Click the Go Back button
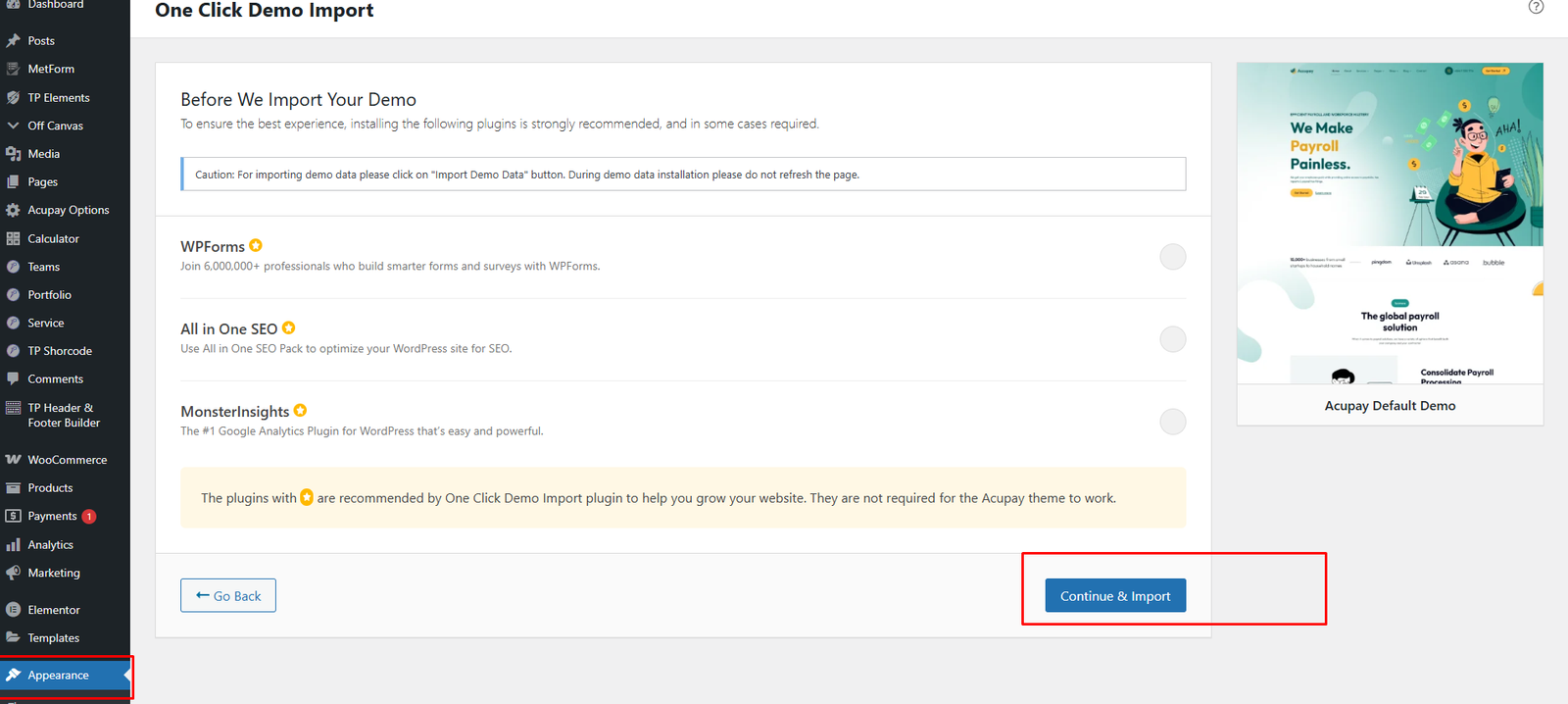The height and width of the screenshot is (704, 1568). (x=228, y=596)
